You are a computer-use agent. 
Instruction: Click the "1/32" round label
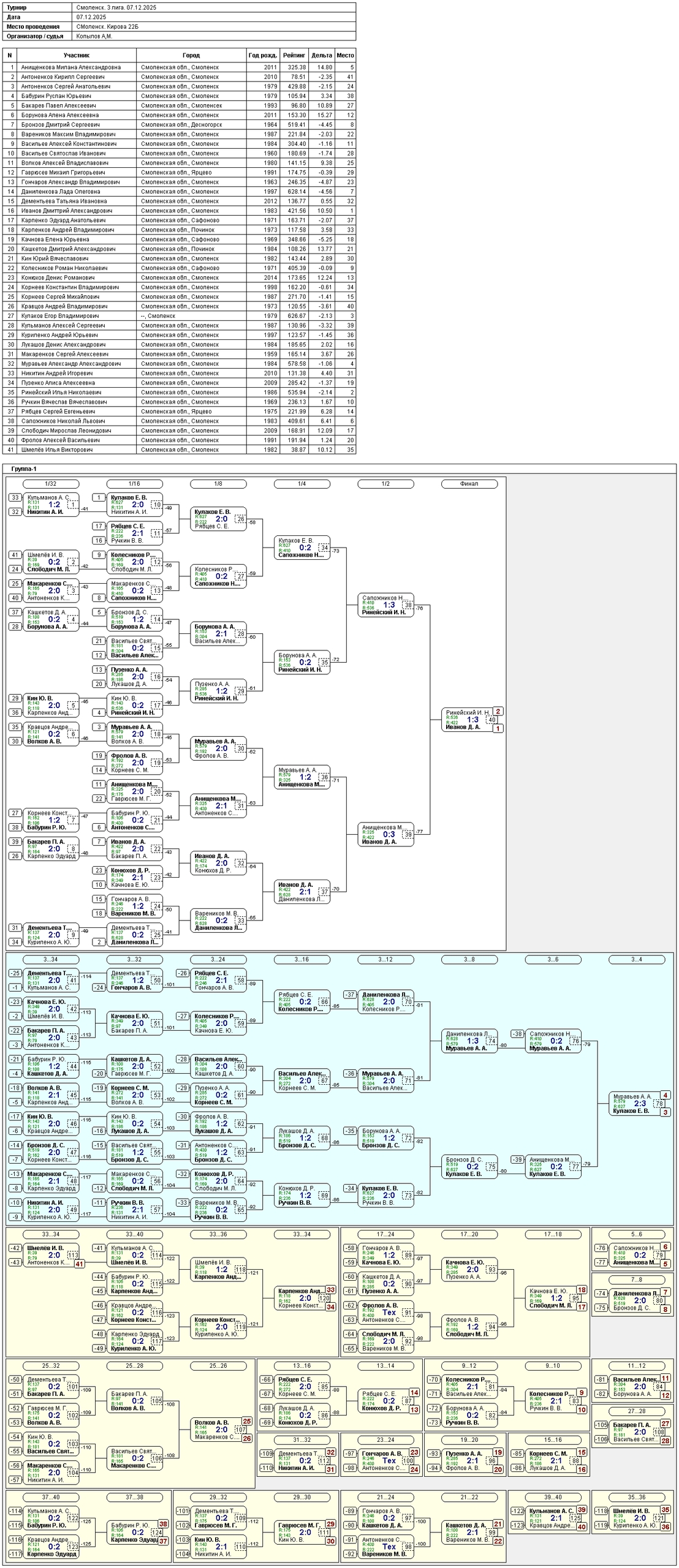click(x=51, y=484)
